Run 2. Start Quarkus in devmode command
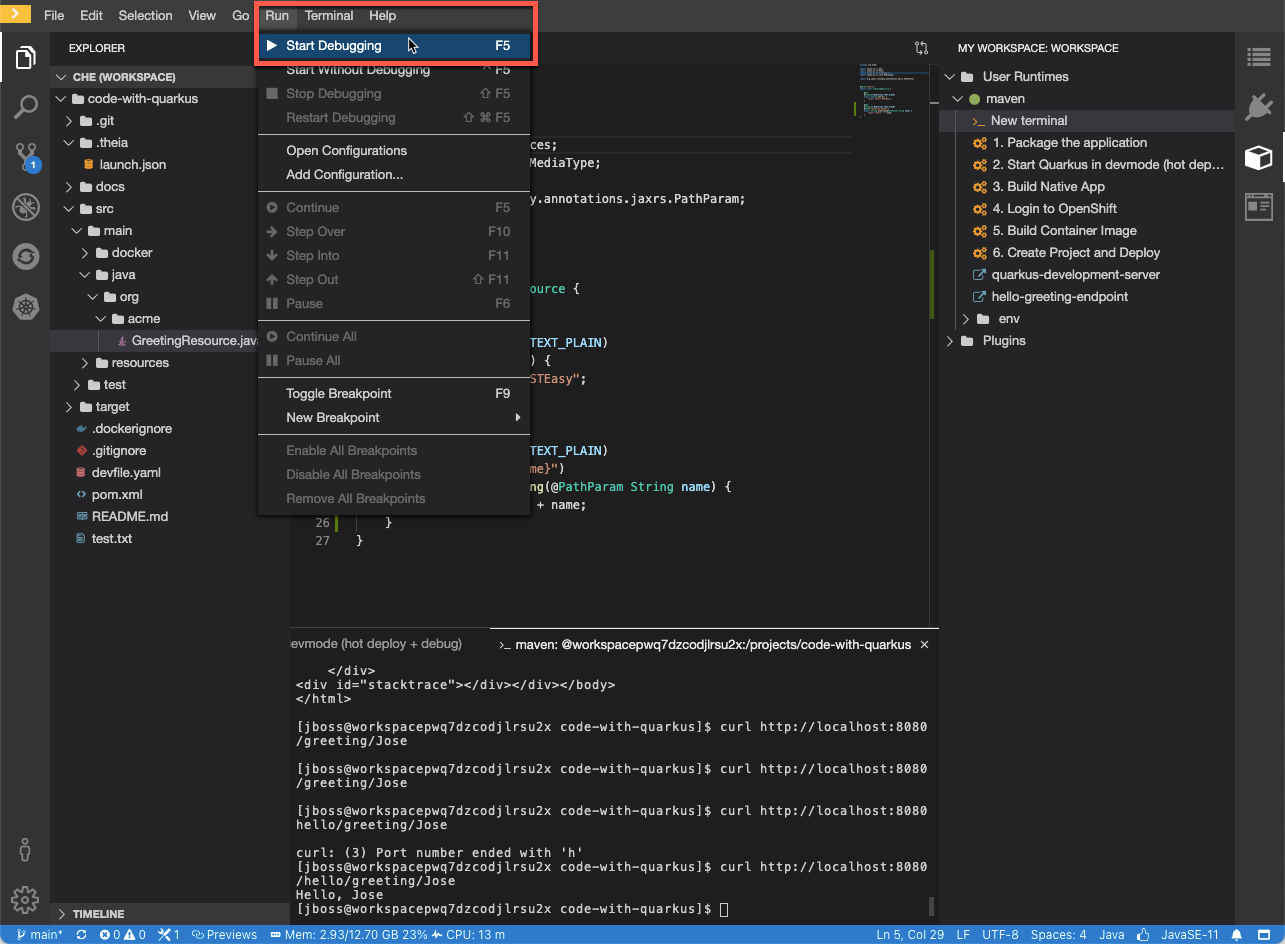The image size is (1285, 944). pos(1108,165)
